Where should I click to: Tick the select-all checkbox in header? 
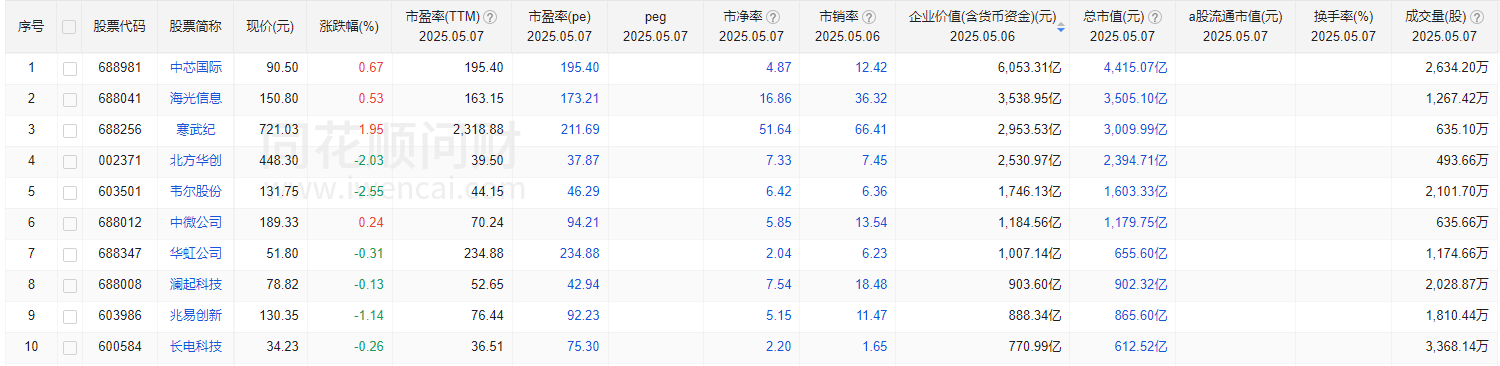tap(69, 27)
